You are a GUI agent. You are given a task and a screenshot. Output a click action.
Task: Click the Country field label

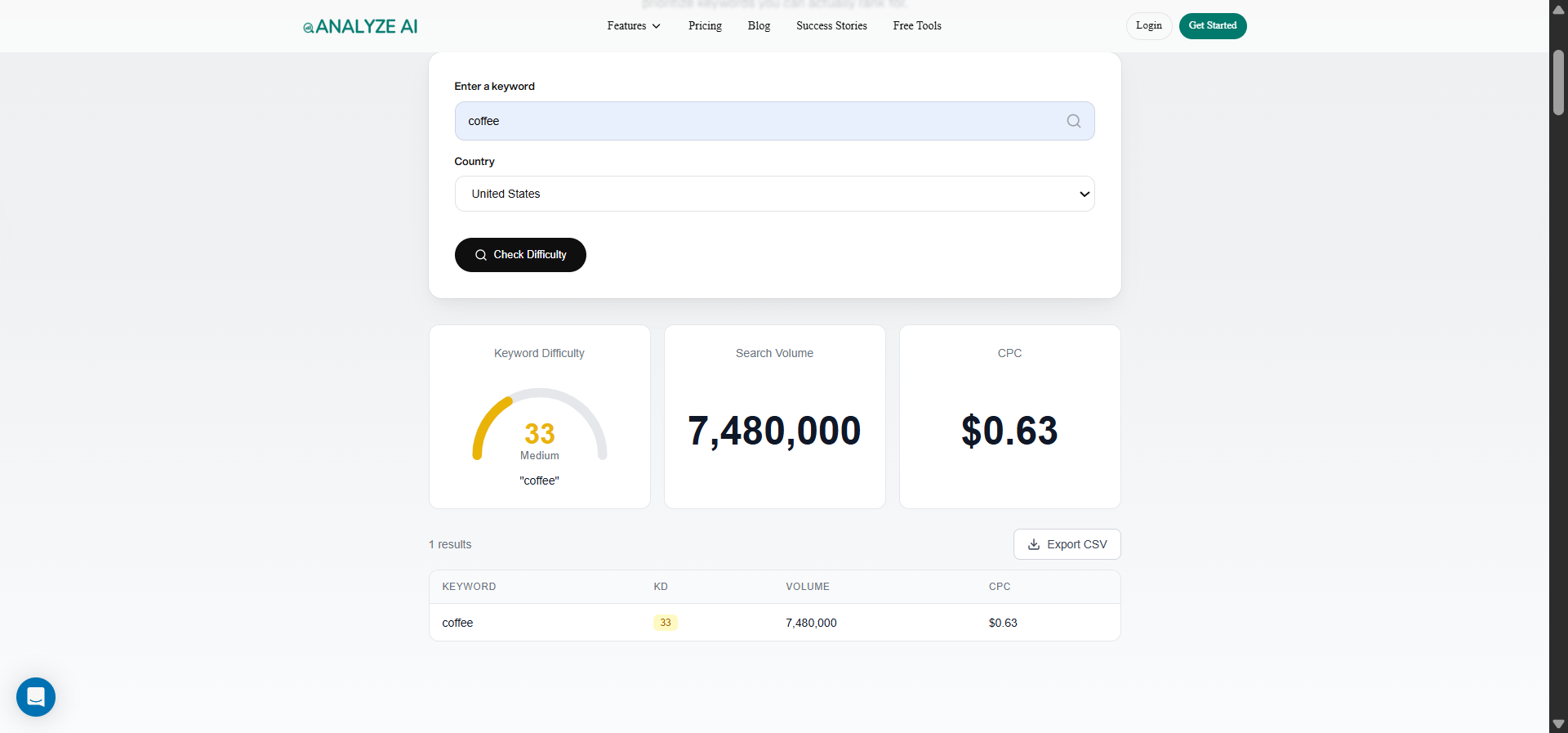point(474,161)
